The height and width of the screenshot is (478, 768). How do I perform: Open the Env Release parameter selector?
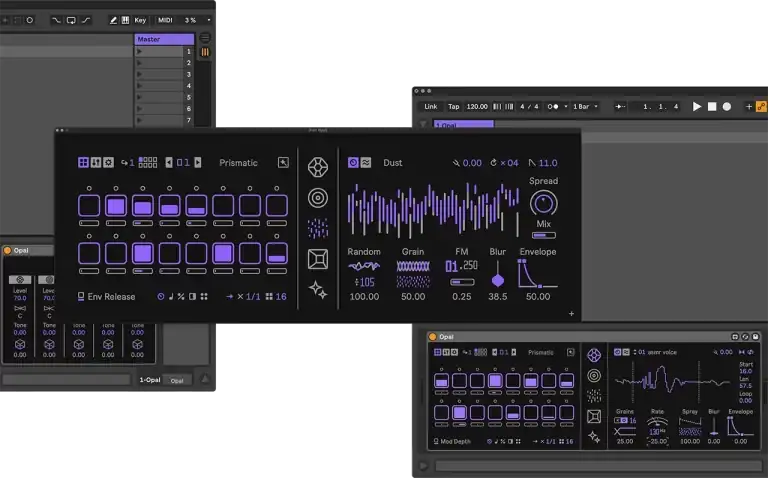point(106,296)
